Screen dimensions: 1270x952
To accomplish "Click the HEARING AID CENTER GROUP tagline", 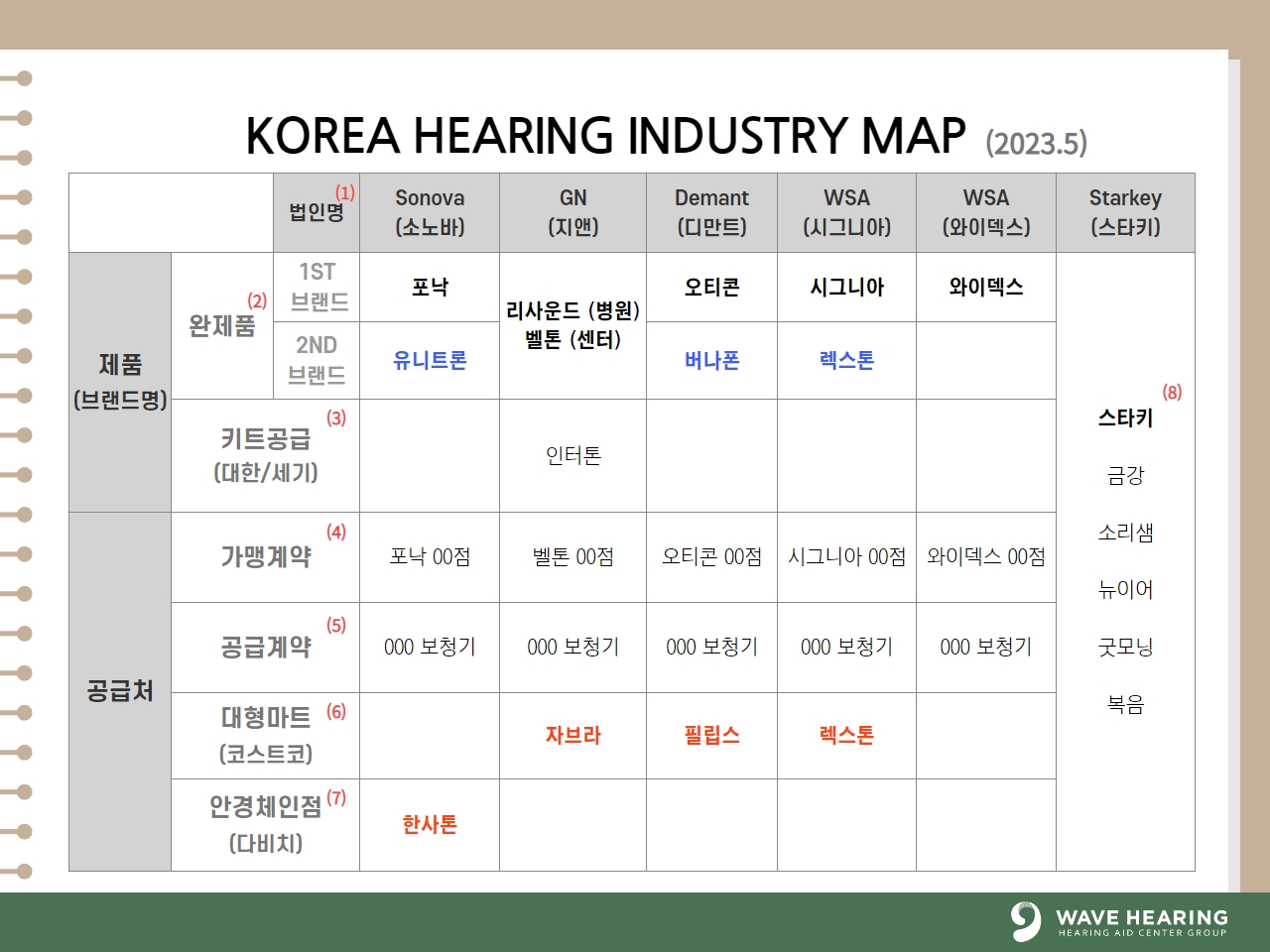I will pos(1142,933).
